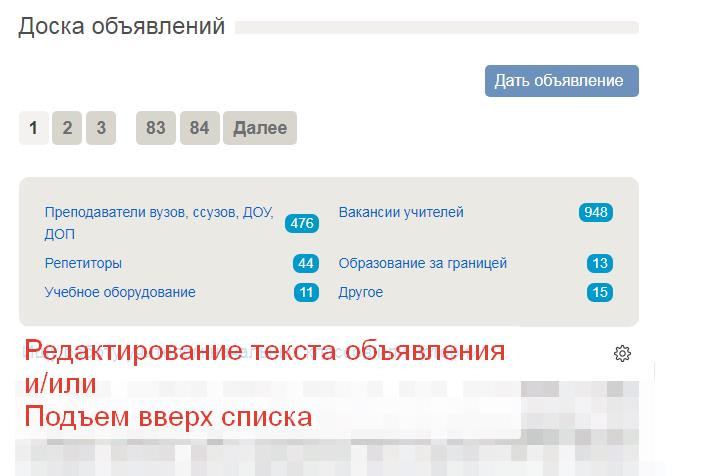Click the 476 count badge
Image resolution: width=714 pixels, height=476 pixels.
pyautogui.click(x=302, y=223)
